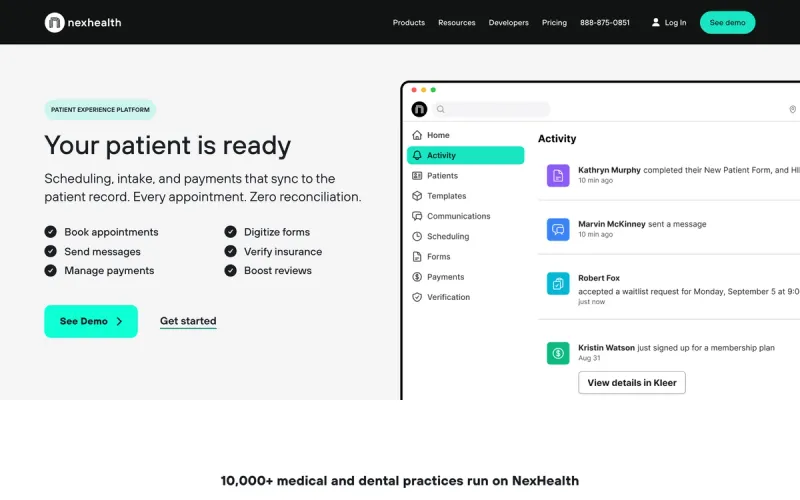The image size is (800, 500).
Task: Click checkmark icon beside Digitize forms
Action: click(x=231, y=232)
